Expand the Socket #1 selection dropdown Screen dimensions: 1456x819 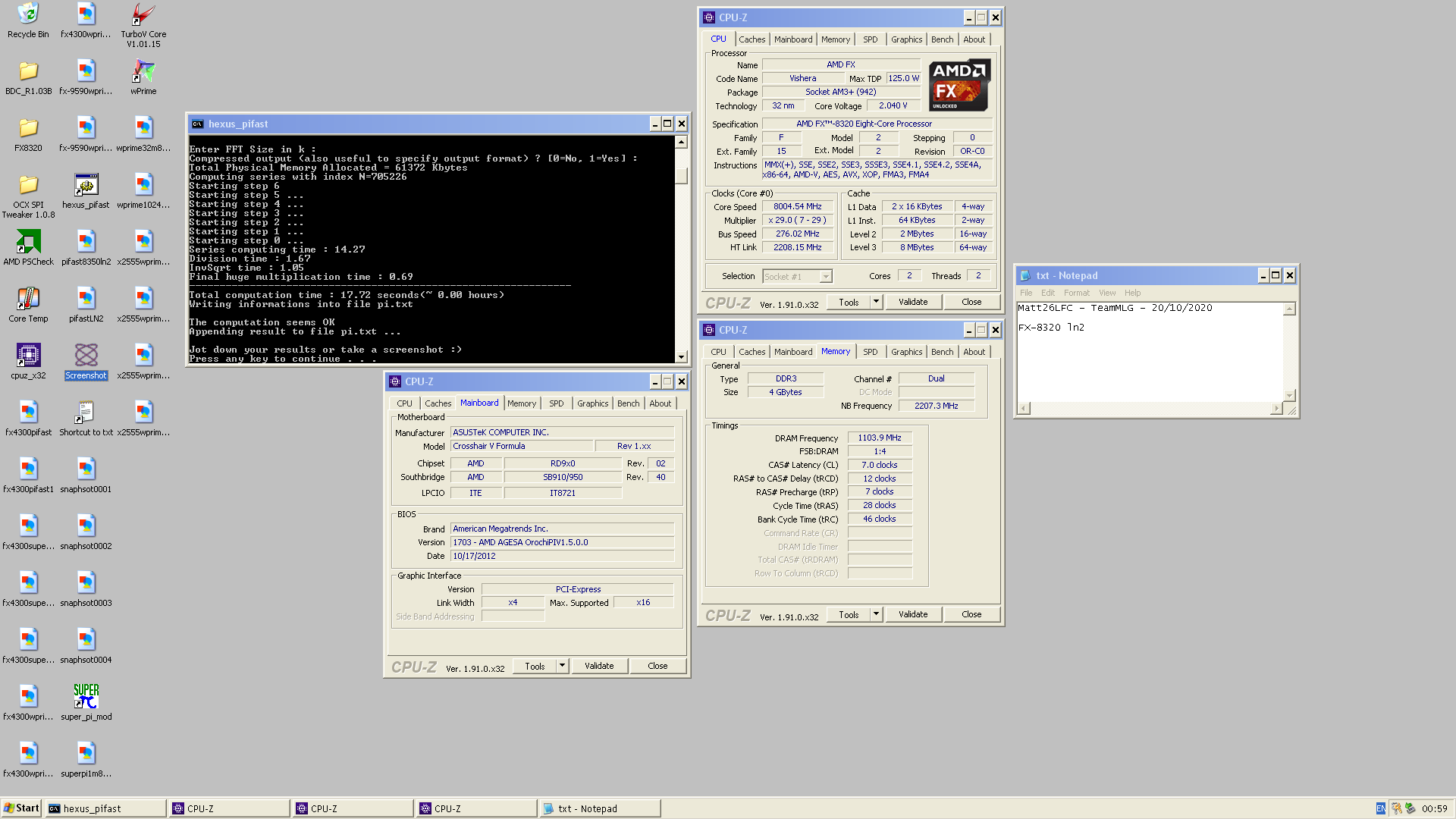coord(826,277)
